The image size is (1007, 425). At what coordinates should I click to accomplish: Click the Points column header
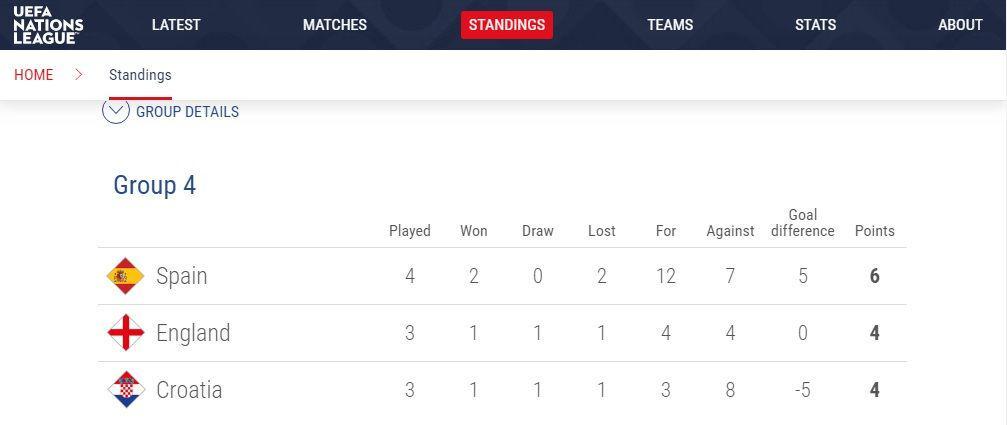coord(875,231)
